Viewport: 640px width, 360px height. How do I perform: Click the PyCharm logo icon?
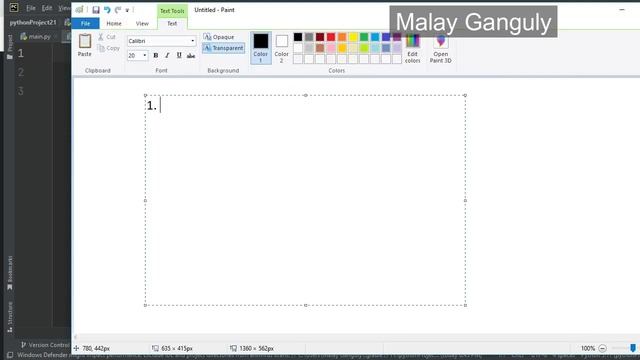pos(13,8)
